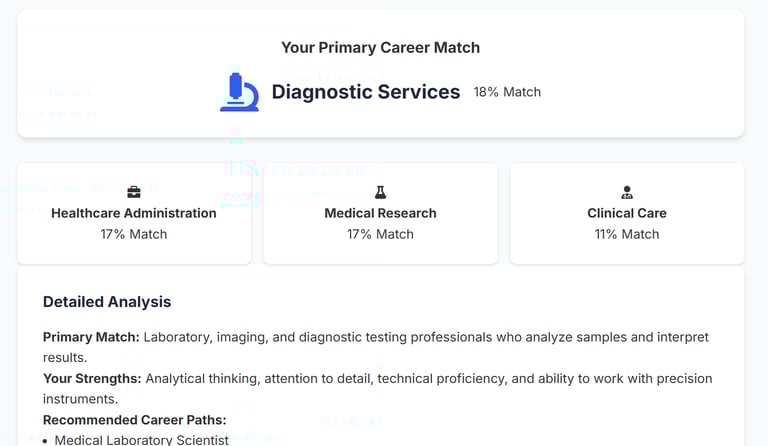Click the doctor icon above Clinical Care

pyautogui.click(x=627, y=192)
